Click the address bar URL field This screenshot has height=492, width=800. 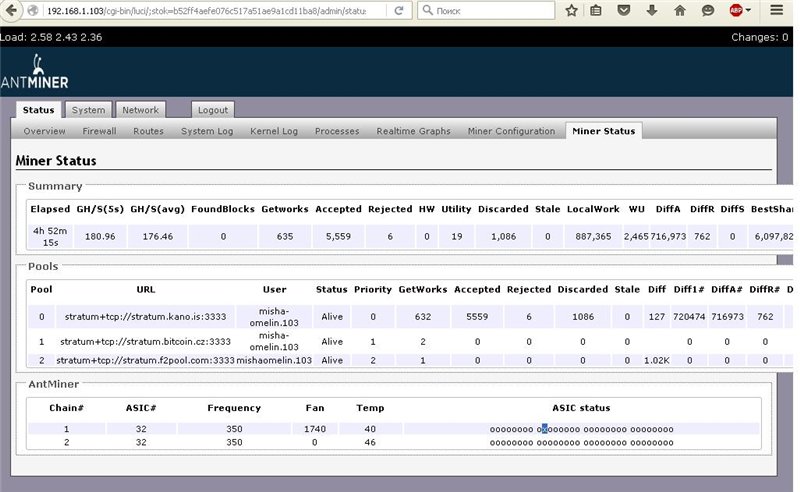point(200,10)
